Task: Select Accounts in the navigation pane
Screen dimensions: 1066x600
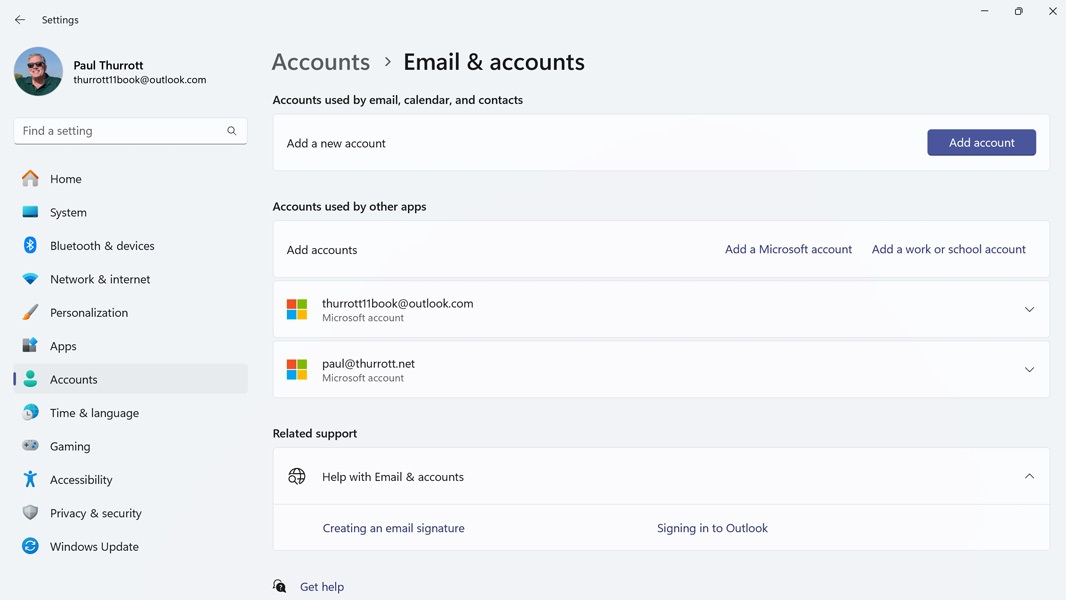Action: pyautogui.click(x=73, y=379)
